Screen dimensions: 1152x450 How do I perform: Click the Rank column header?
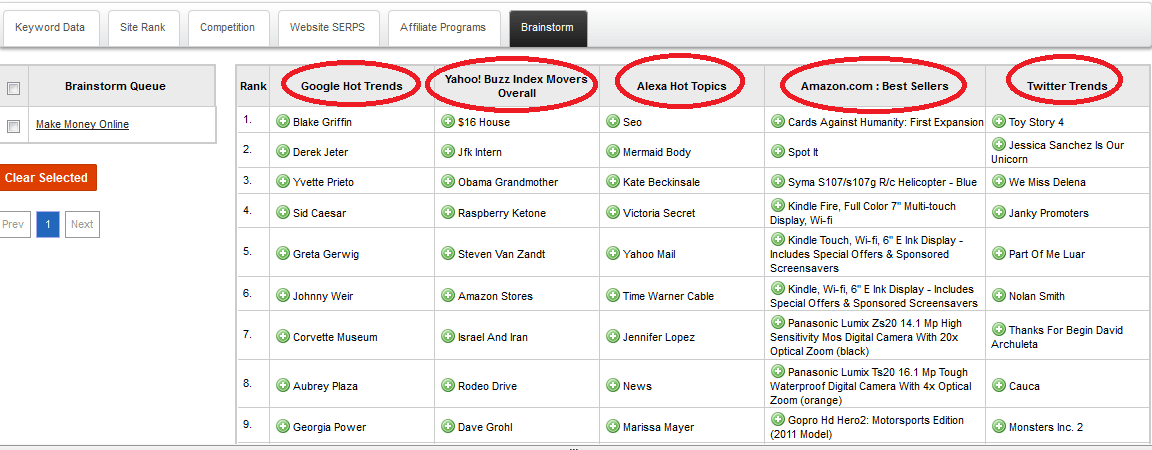(253, 86)
